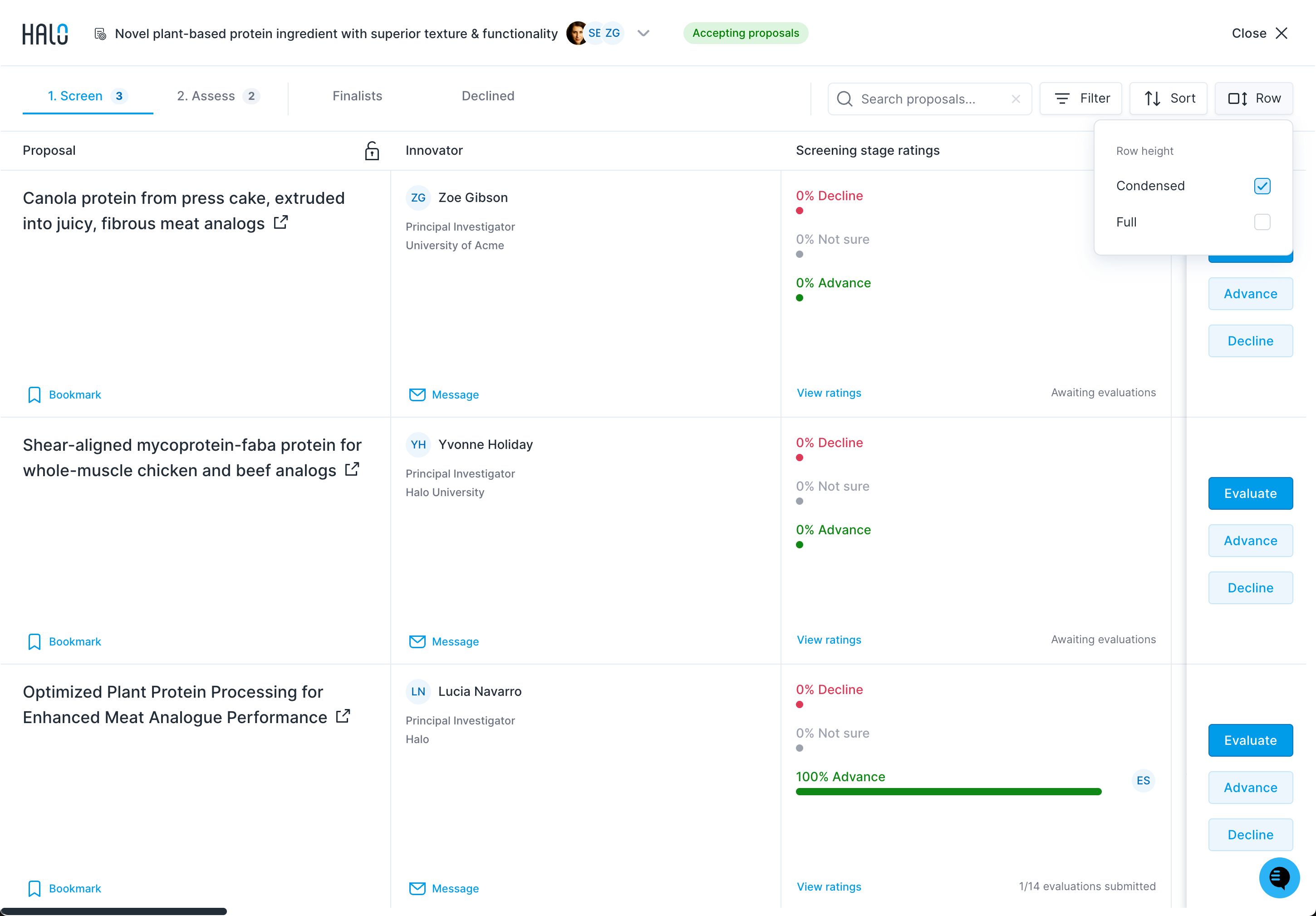This screenshot has height=916, width=1316.
Task: Click the 100% Advance progress bar
Action: (x=948, y=792)
